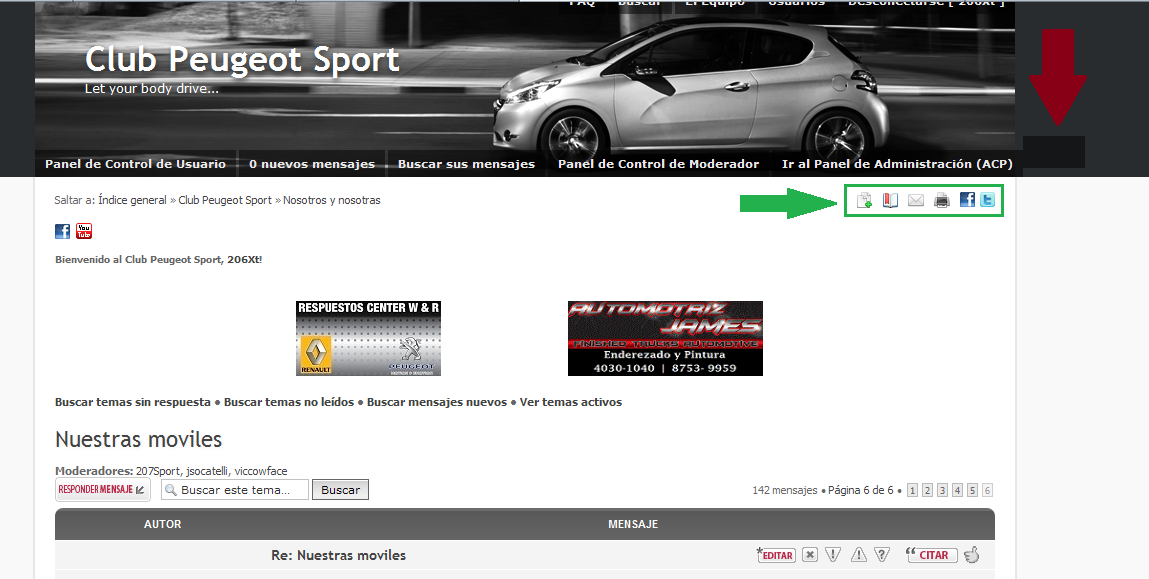Click 'Buscar temas sin respuesta' link
This screenshot has width=1149, height=579.
133,402
